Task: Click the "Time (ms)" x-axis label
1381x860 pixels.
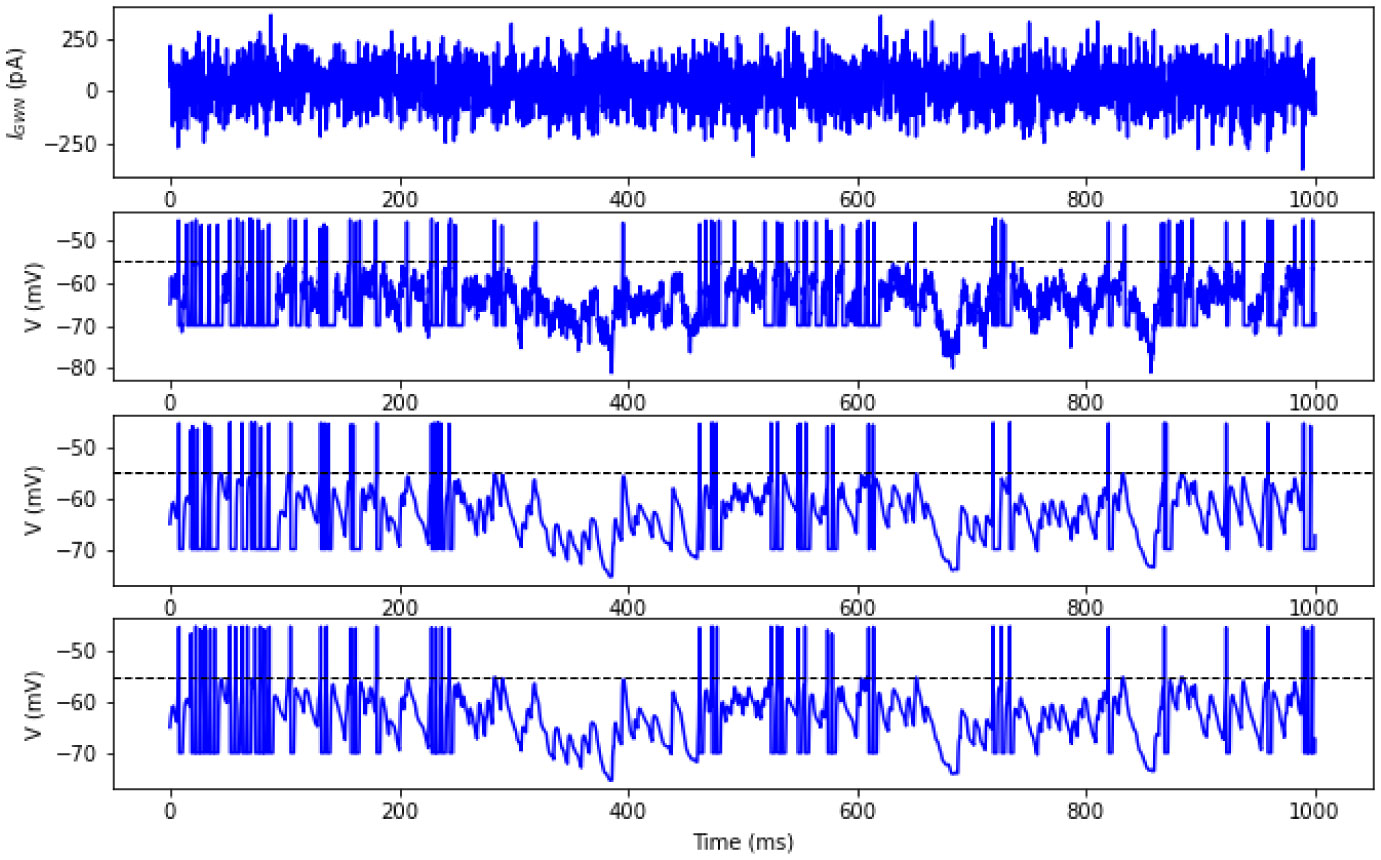Action: point(743,841)
